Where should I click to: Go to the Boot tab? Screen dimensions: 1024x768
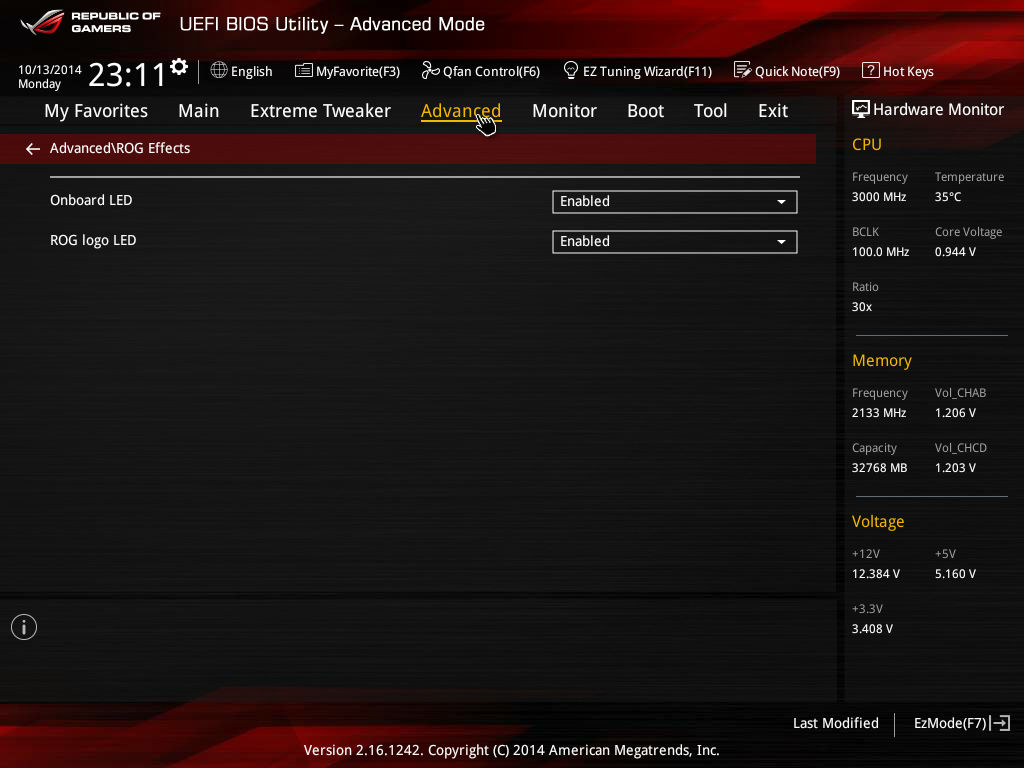point(645,111)
